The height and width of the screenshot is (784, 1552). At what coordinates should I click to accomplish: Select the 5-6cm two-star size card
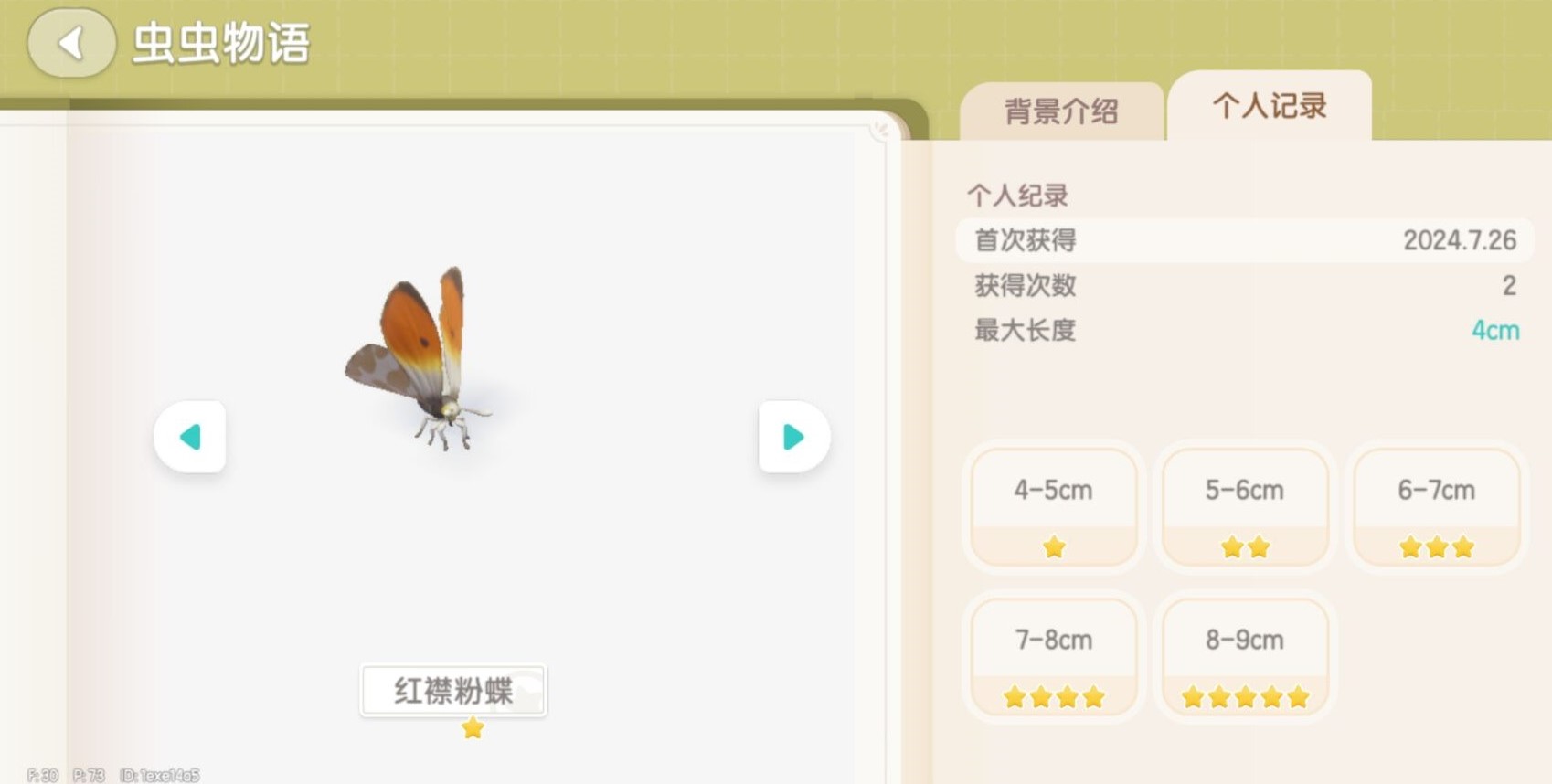point(1245,508)
